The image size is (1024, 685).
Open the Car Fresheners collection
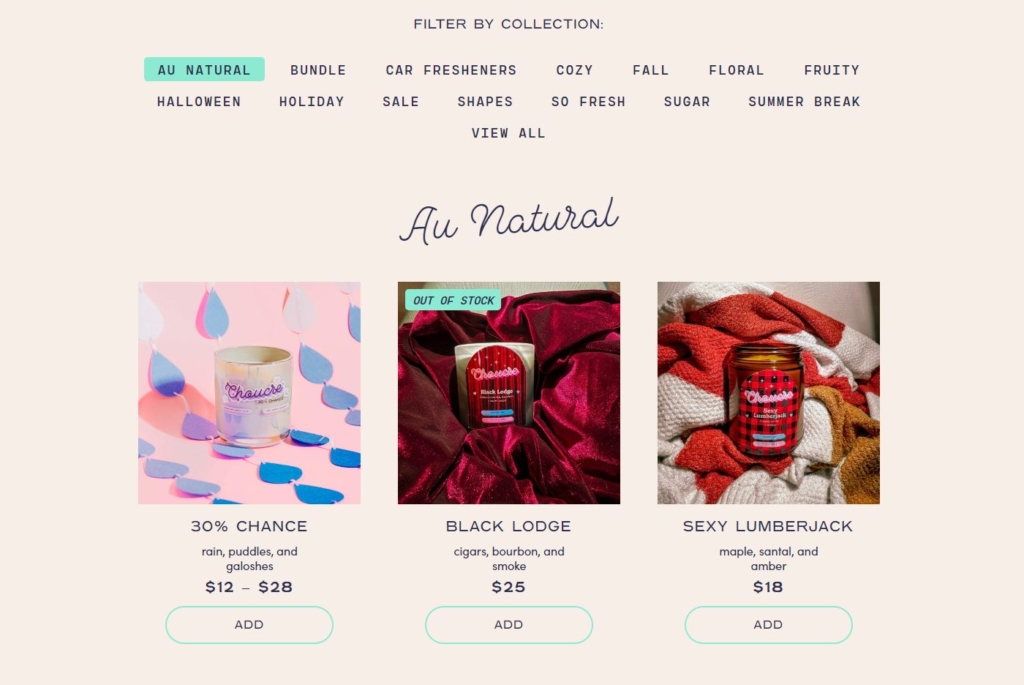tap(451, 70)
